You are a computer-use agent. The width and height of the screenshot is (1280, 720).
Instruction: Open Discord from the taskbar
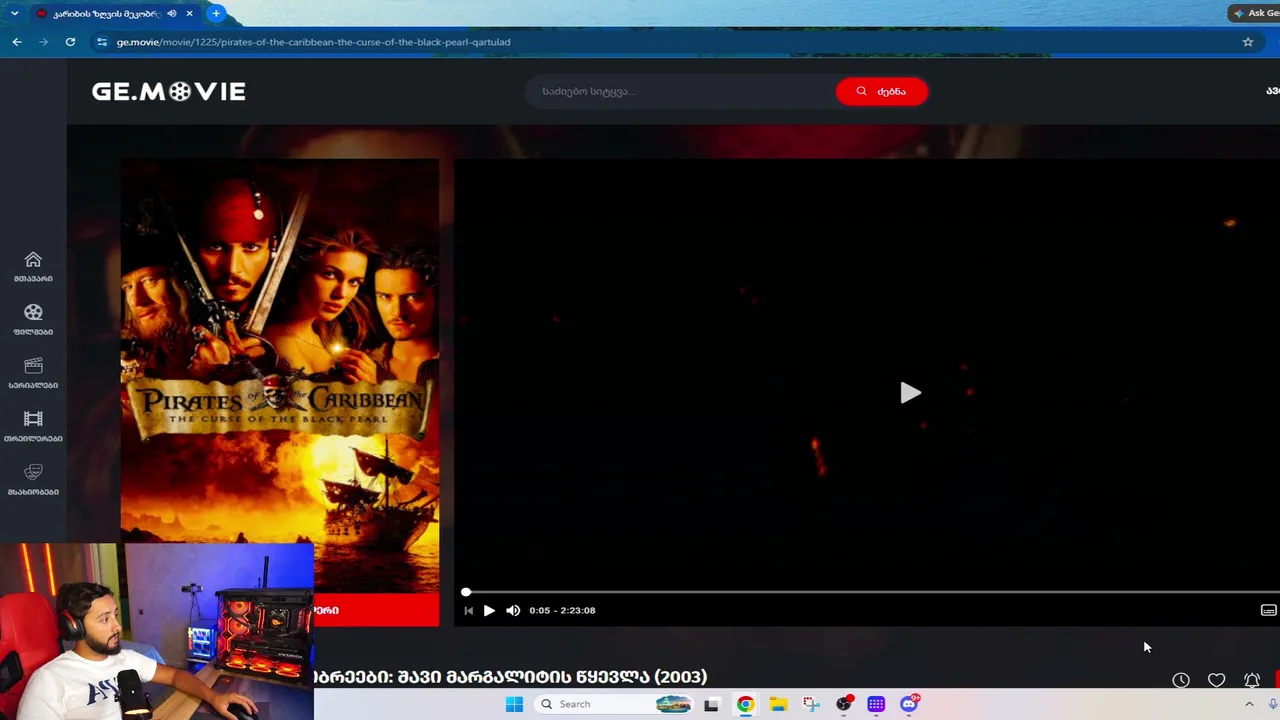909,704
